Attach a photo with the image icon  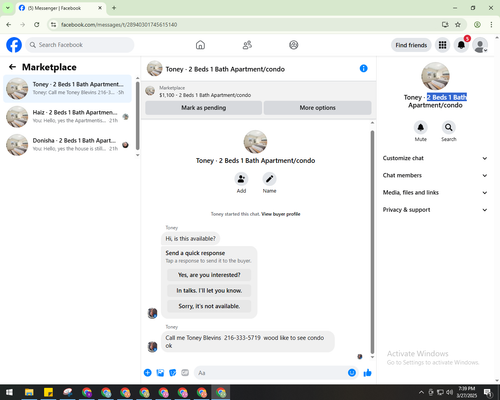pyautogui.click(x=160, y=373)
